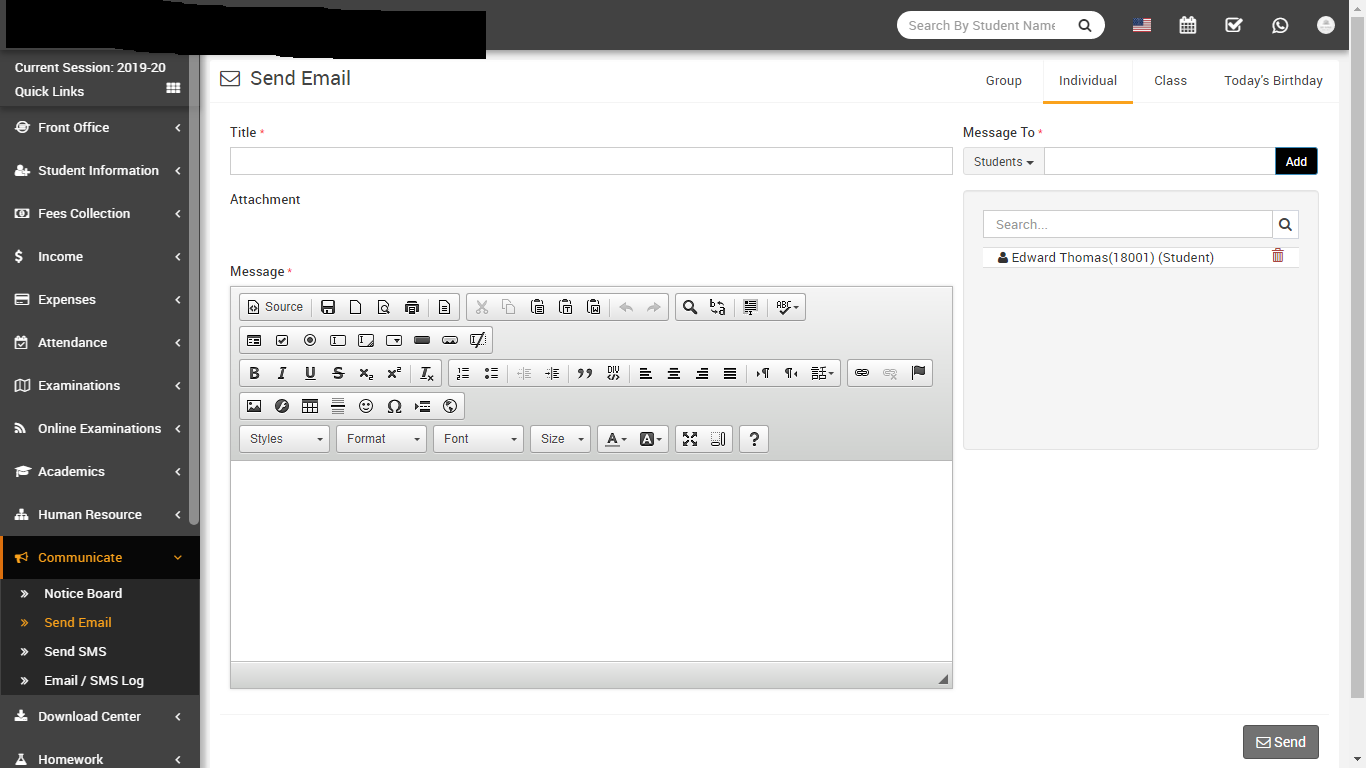Open the WhatsApp icon in the header
This screenshot has height=768, width=1366.
(1280, 26)
